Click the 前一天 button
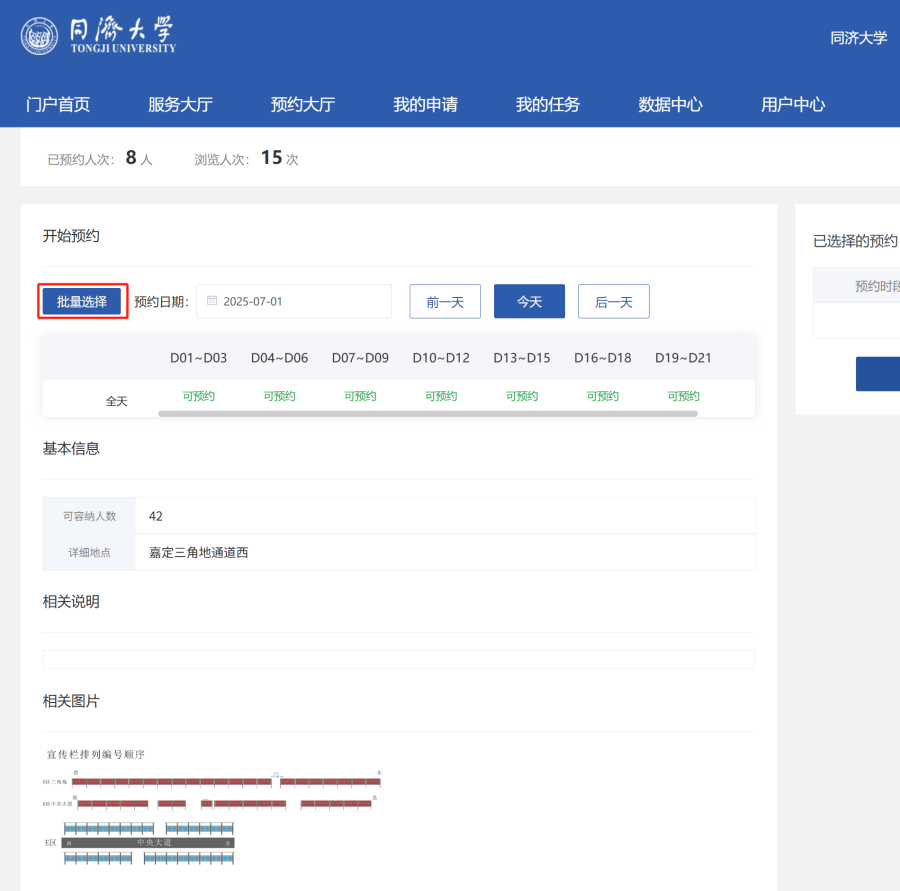Image resolution: width=900 pixels, height=891 pixels. (445, 302)
